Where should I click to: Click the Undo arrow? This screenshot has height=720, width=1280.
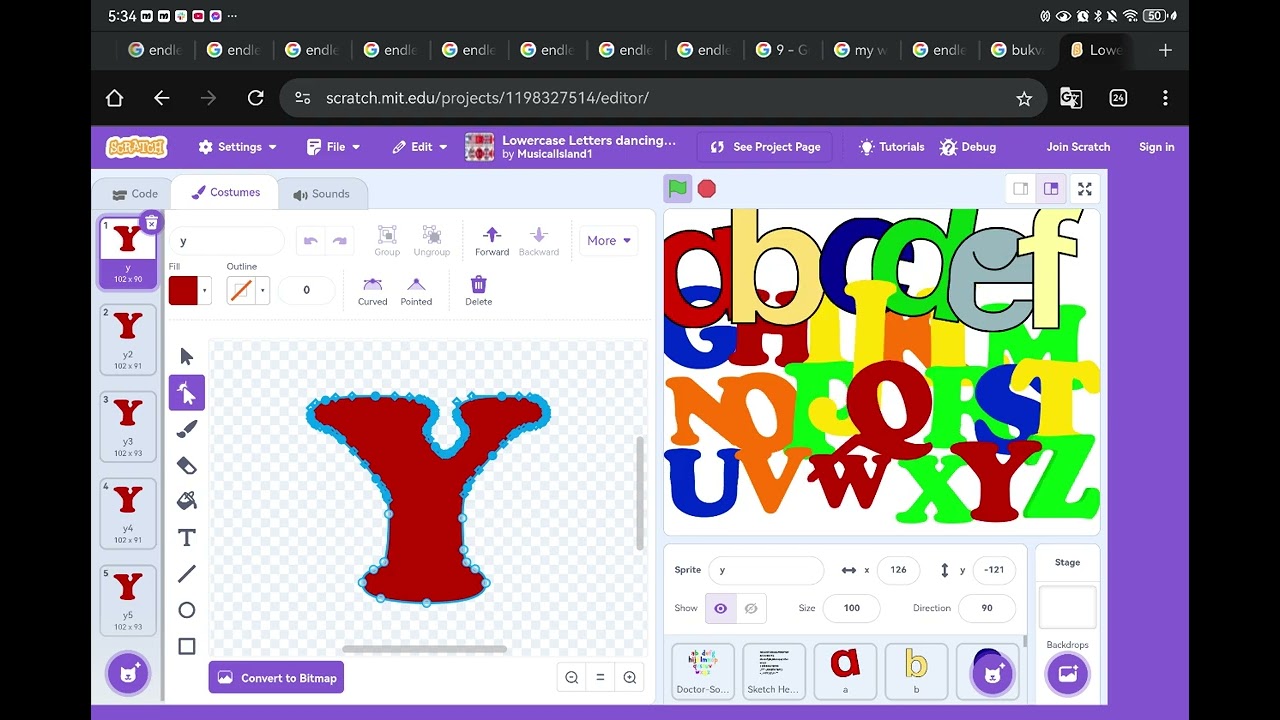311,241
